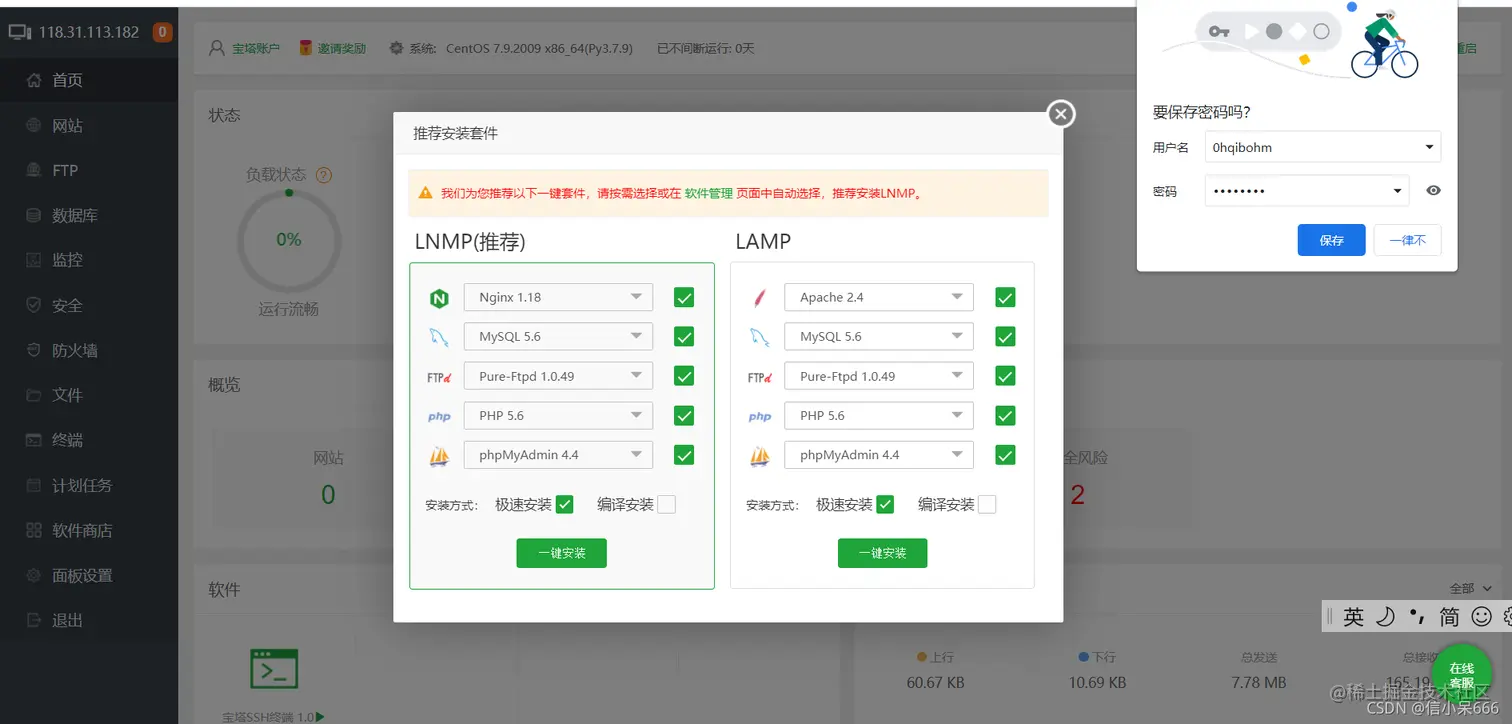Open the MySQL 5.6 version dropdown under LNMP
This screenshot has width=1512, height=724.
[557, 336]
